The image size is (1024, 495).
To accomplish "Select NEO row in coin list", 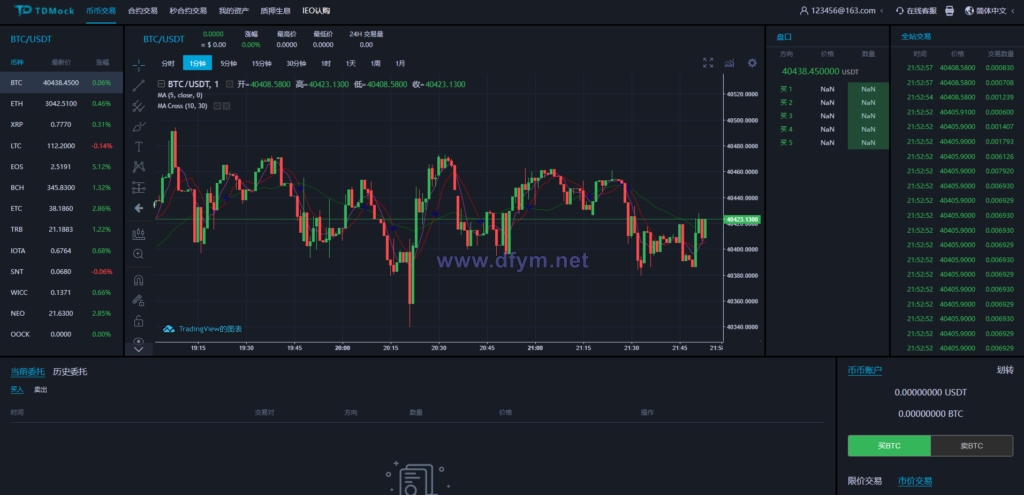I will (61, 313).
